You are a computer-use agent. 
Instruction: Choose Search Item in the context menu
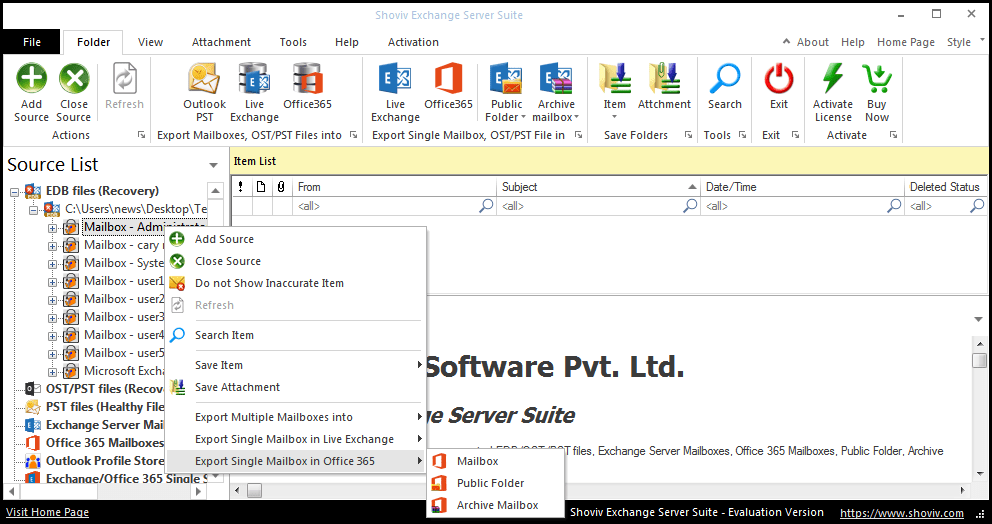[295, 335]
